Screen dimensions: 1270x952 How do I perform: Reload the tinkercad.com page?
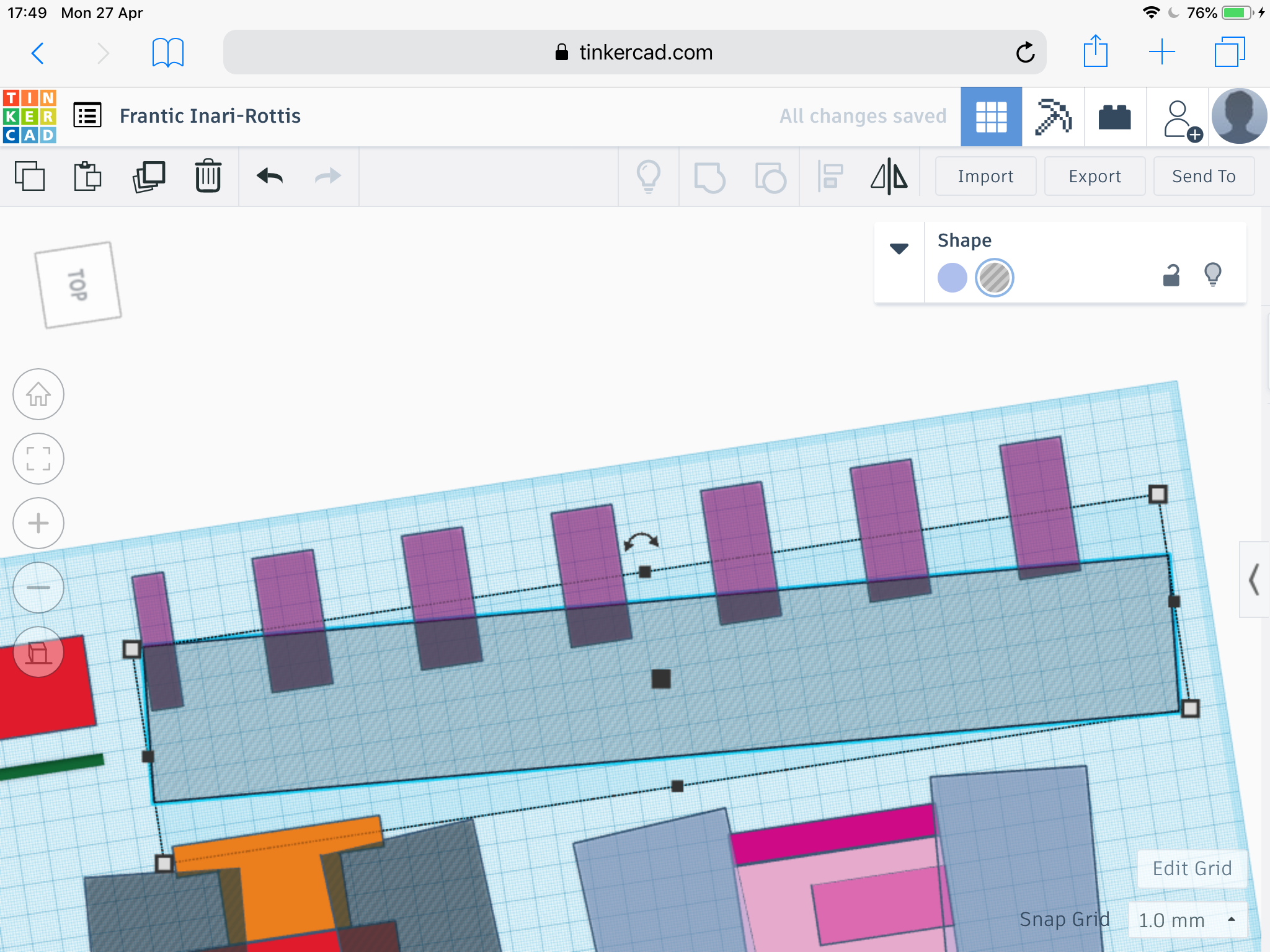point(1025,53)
